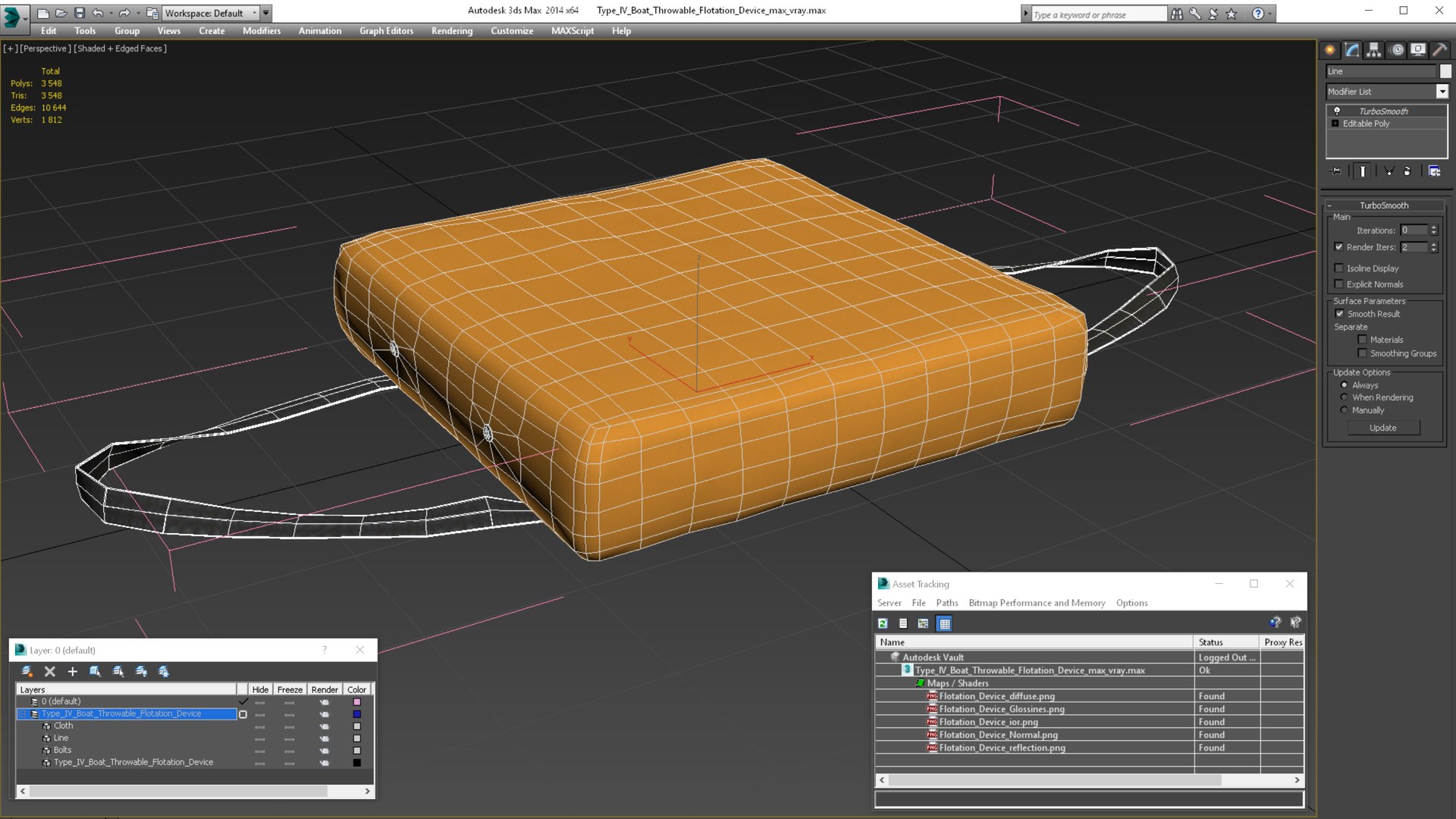Click the Pin Stack icon
Screen dimensions: 1456x819
point(1336,171)
